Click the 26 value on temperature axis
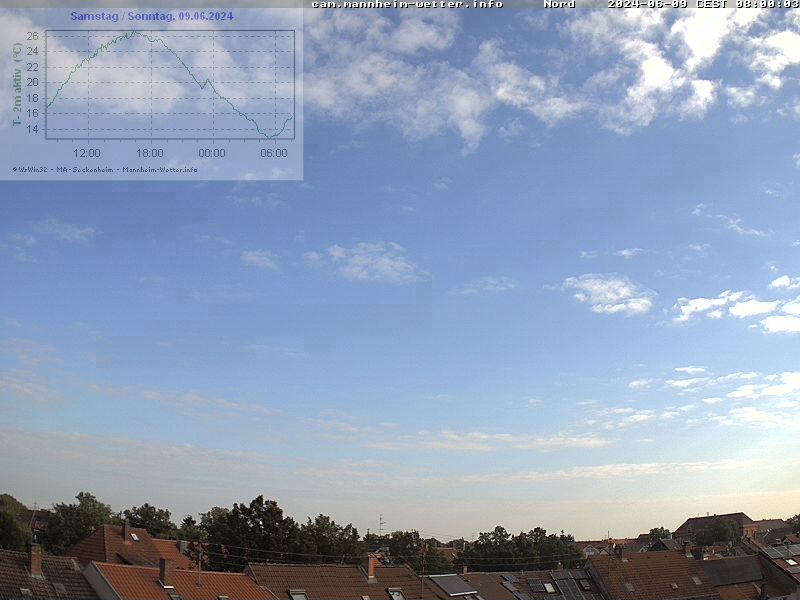The image size is (800, 600). pyautogui.click(x=32, y=36)
